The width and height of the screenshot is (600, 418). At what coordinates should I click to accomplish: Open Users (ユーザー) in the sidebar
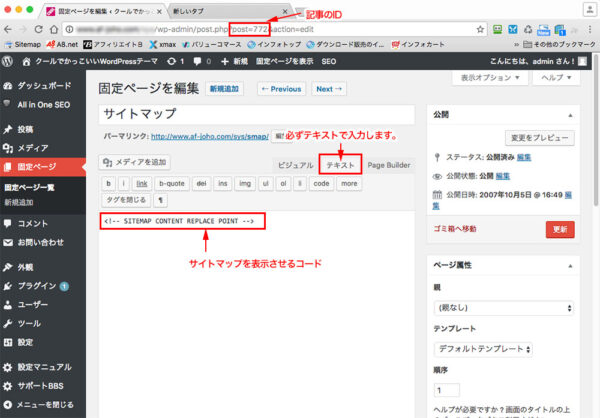coord(33,302)
